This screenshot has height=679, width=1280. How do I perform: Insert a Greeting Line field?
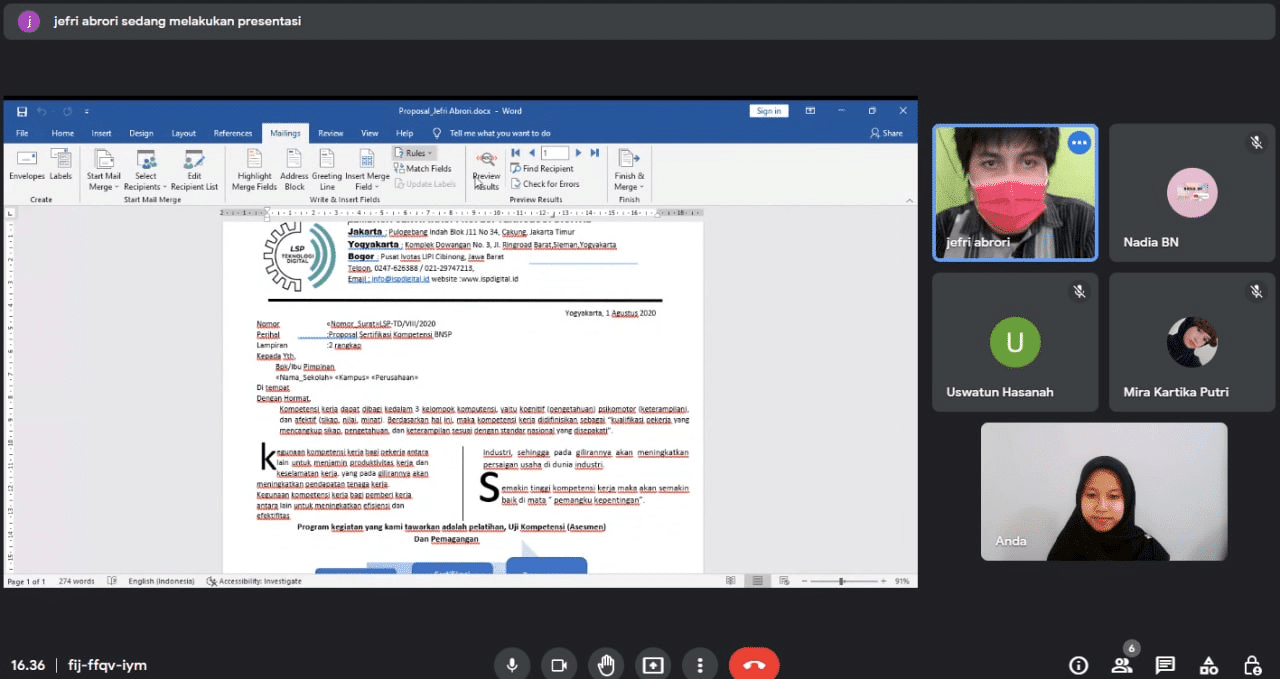(x=327, y=170)
